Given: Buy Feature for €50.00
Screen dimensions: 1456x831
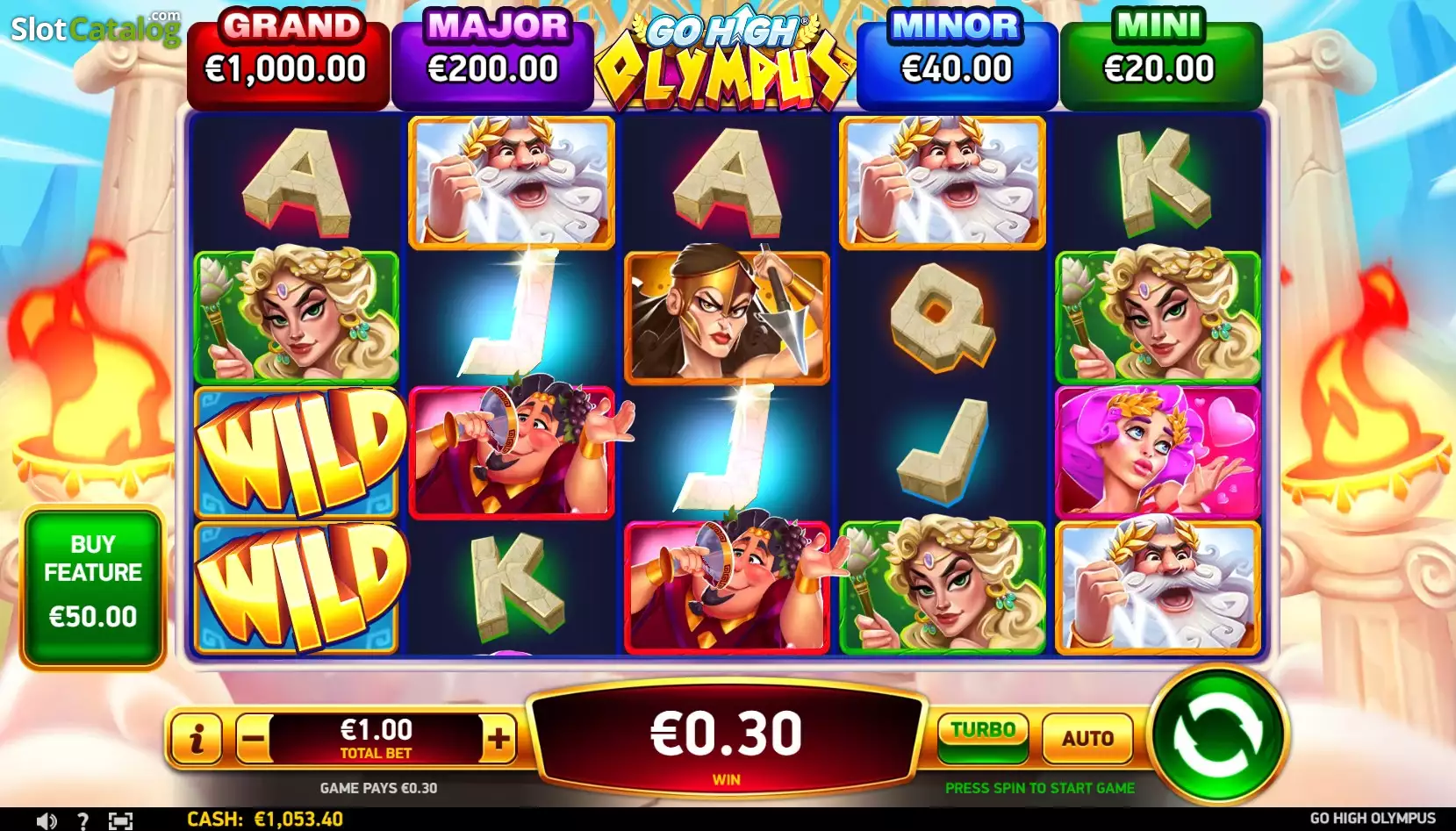Looking at the screenshot, I should [93, 587].
